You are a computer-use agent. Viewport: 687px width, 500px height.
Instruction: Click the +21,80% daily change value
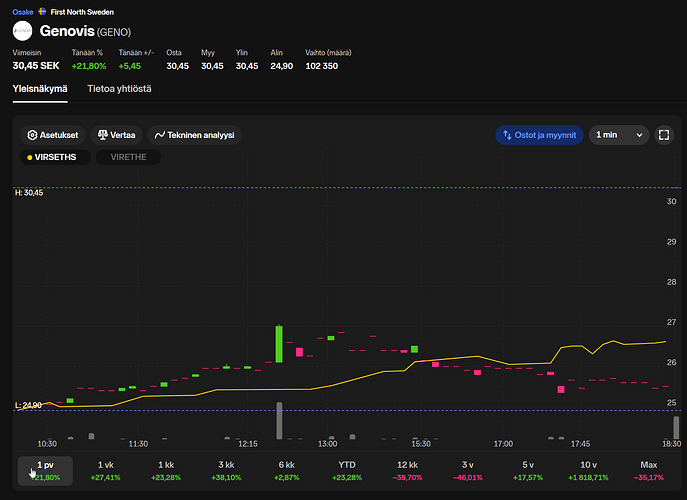point(89,66)
